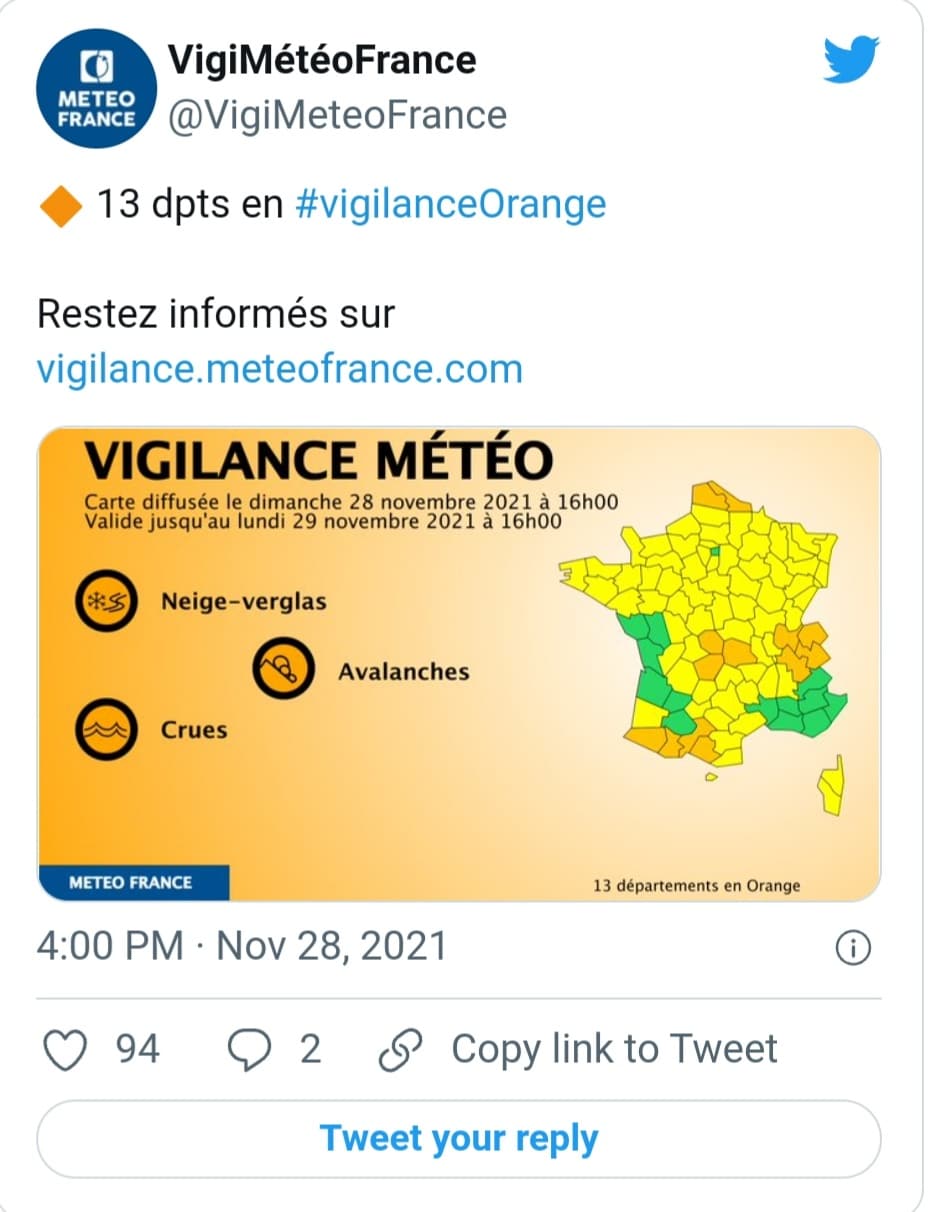The image size is (929, 1212).
Task: Open the #vigilanceOrange hashtag
Action: coord(452,204)
